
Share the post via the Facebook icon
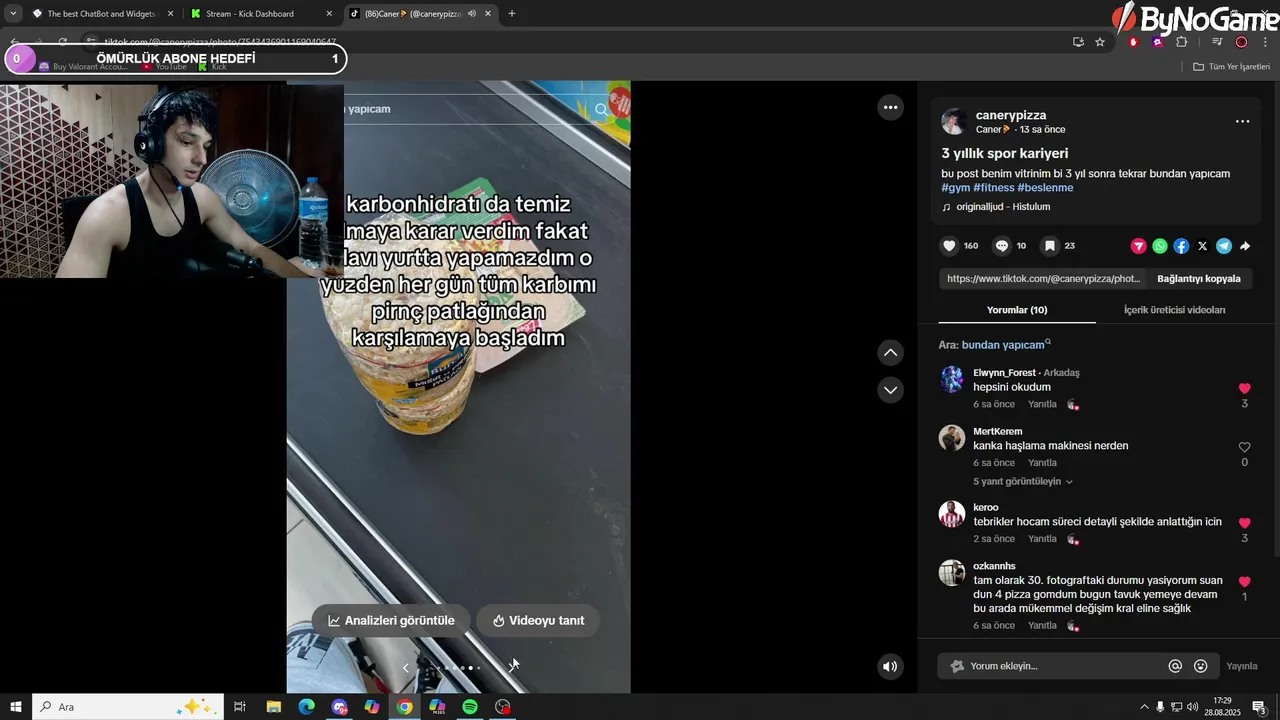click(x=1181, y=246)
